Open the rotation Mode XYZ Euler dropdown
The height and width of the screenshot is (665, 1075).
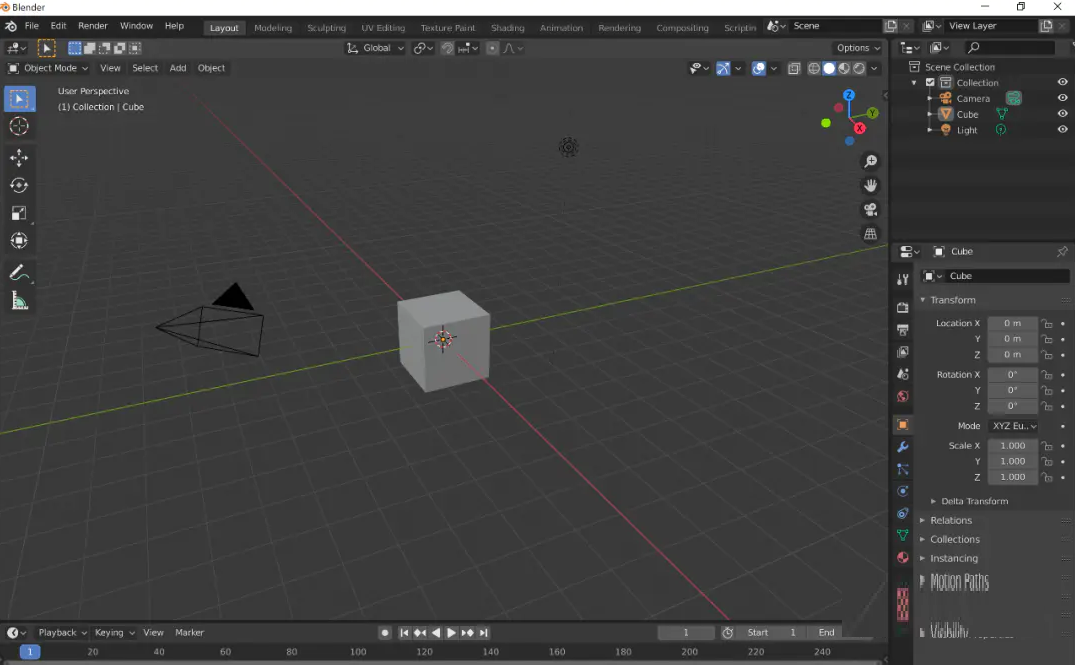click(x=1014, y=426)
